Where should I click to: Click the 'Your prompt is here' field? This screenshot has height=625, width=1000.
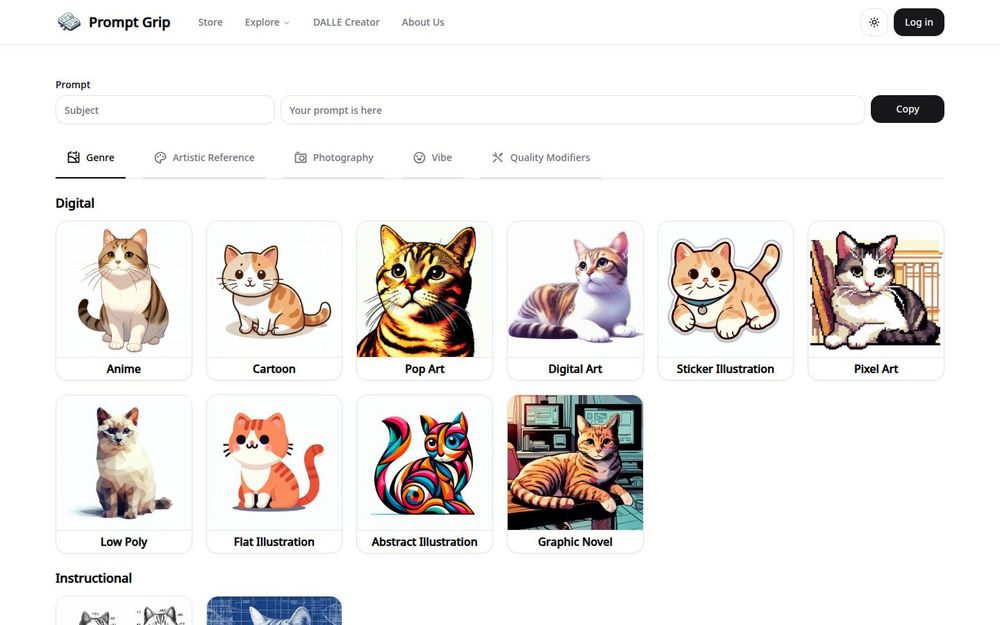pos(573,110)
